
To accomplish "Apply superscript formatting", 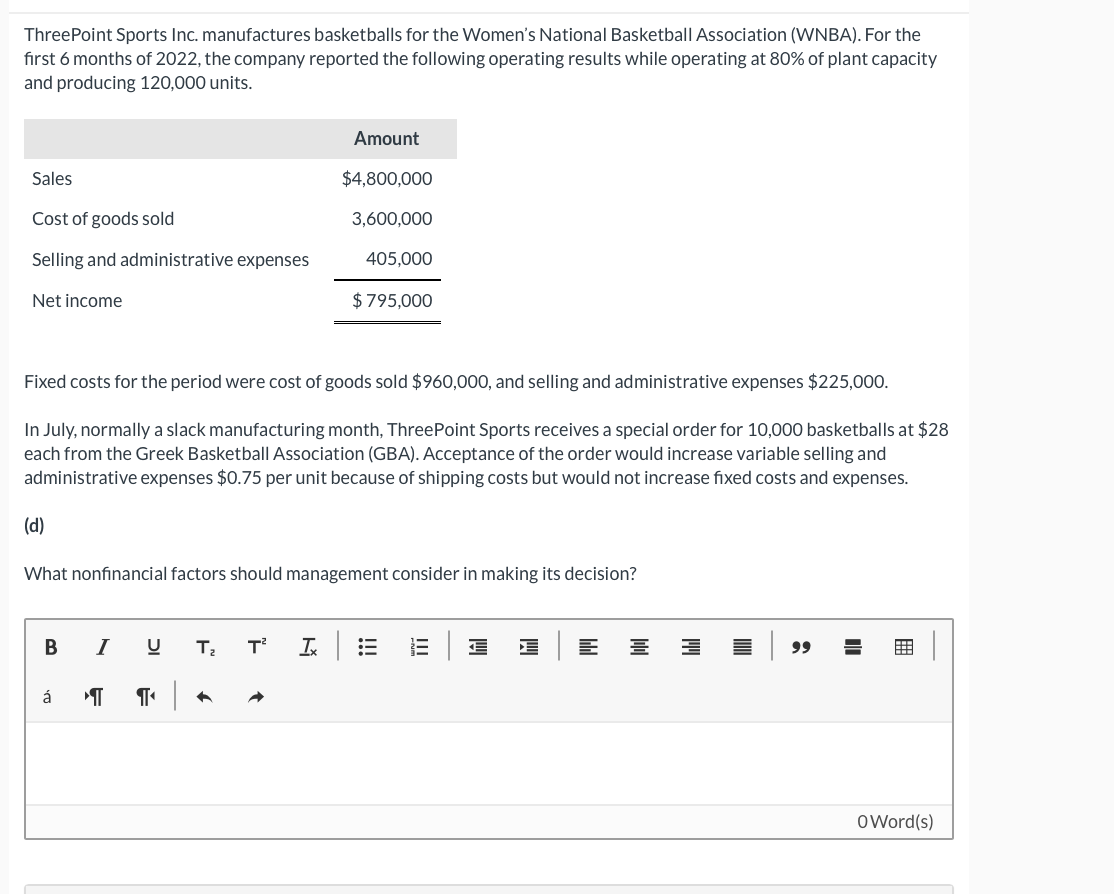I will tap(256, 647).
